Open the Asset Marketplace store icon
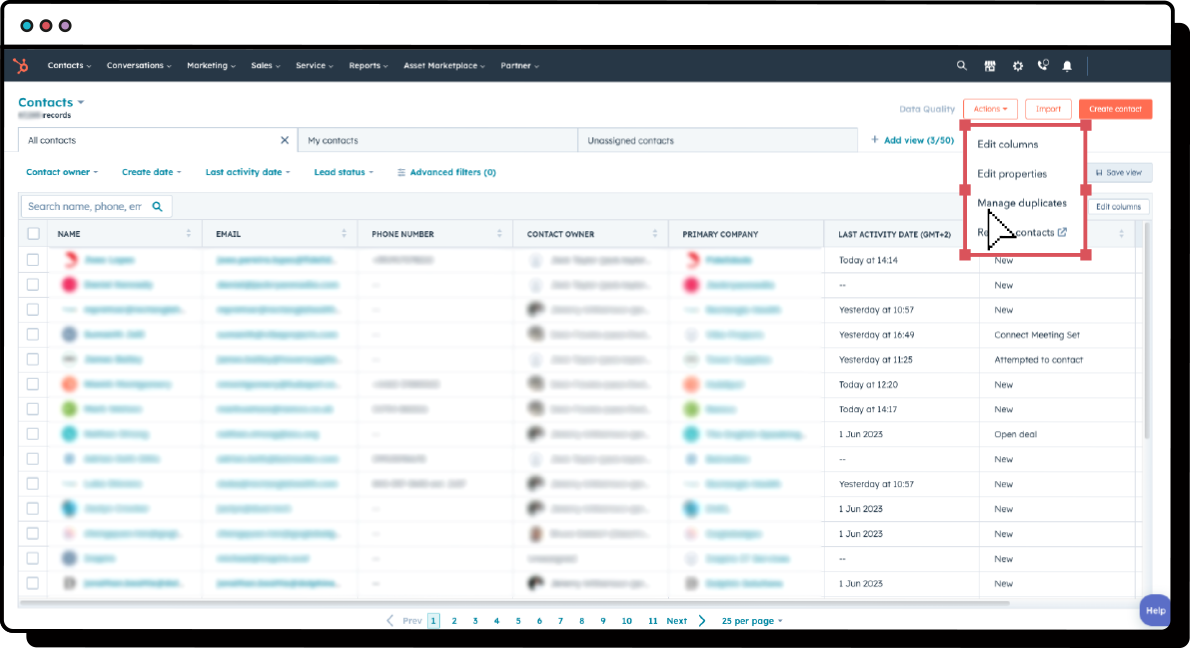The height and width of the screenshot is (648, 1190). coord(989,65)
